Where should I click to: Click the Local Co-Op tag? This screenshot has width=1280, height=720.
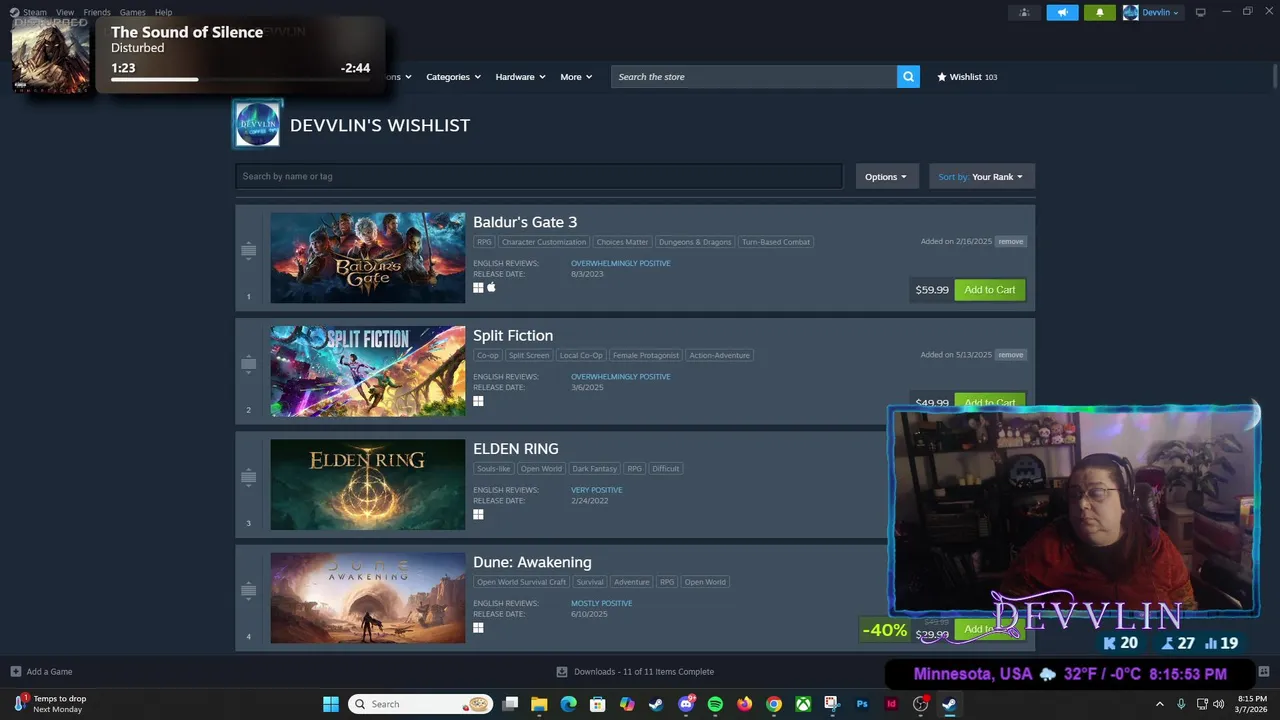coord(581,355)
